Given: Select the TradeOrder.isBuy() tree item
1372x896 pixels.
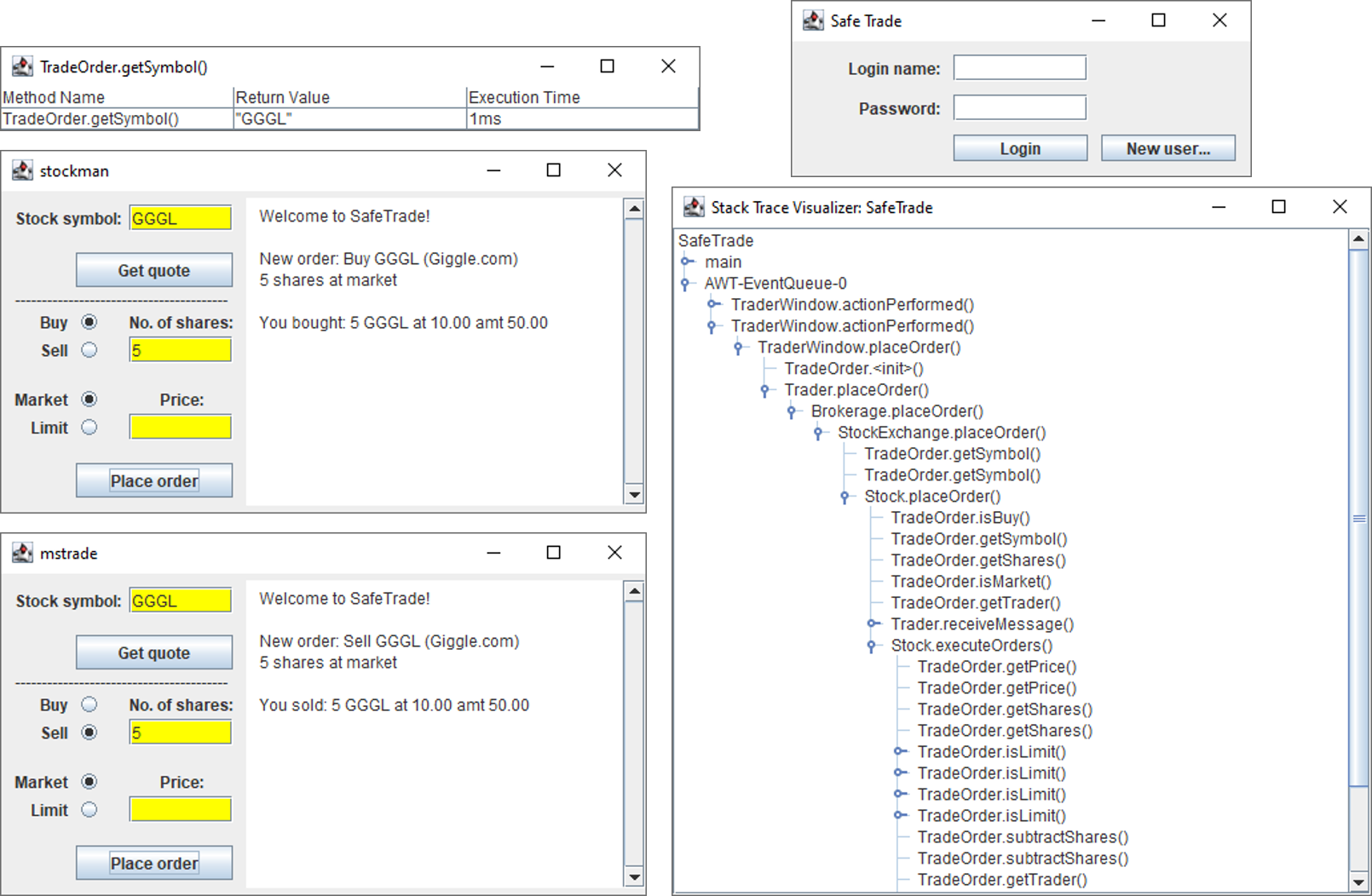Looking at the screenshot, I should (x=960, y=518).
